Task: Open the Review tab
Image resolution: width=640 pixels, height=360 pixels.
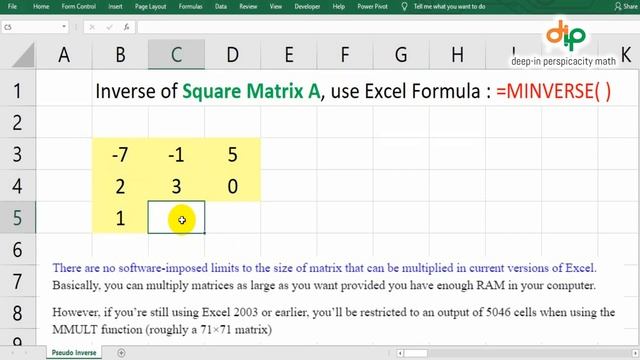Action: (x=248, y=7)
